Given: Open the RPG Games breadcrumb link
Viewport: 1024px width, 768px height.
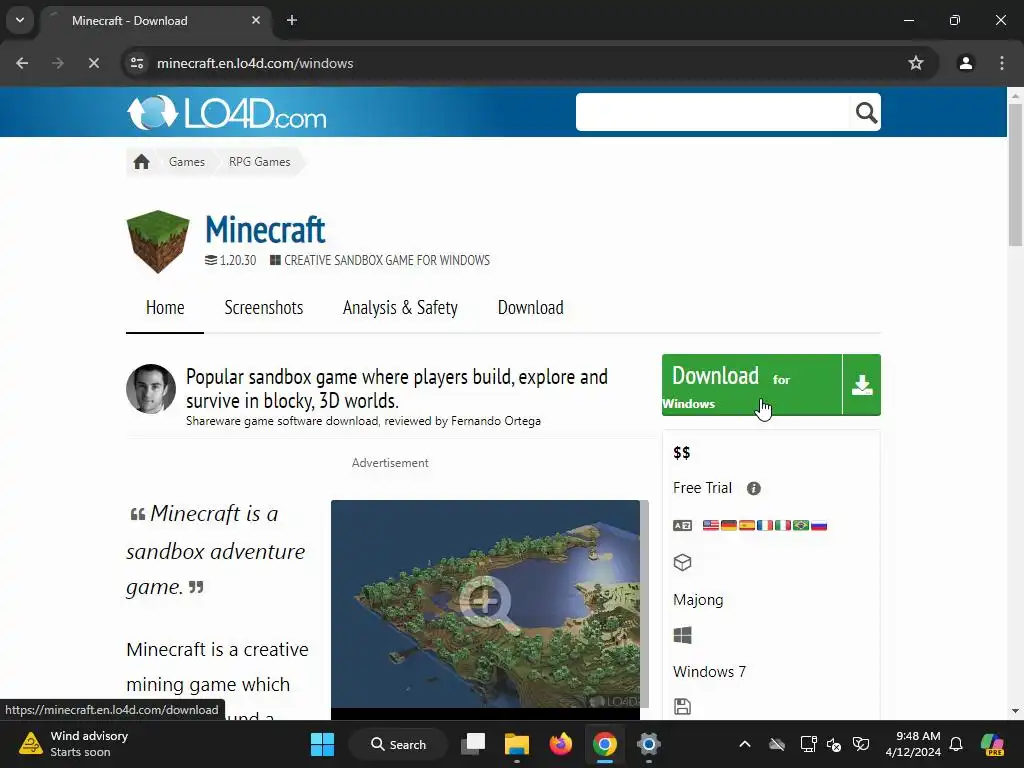Looking at the screenshot, I should 259,162.
